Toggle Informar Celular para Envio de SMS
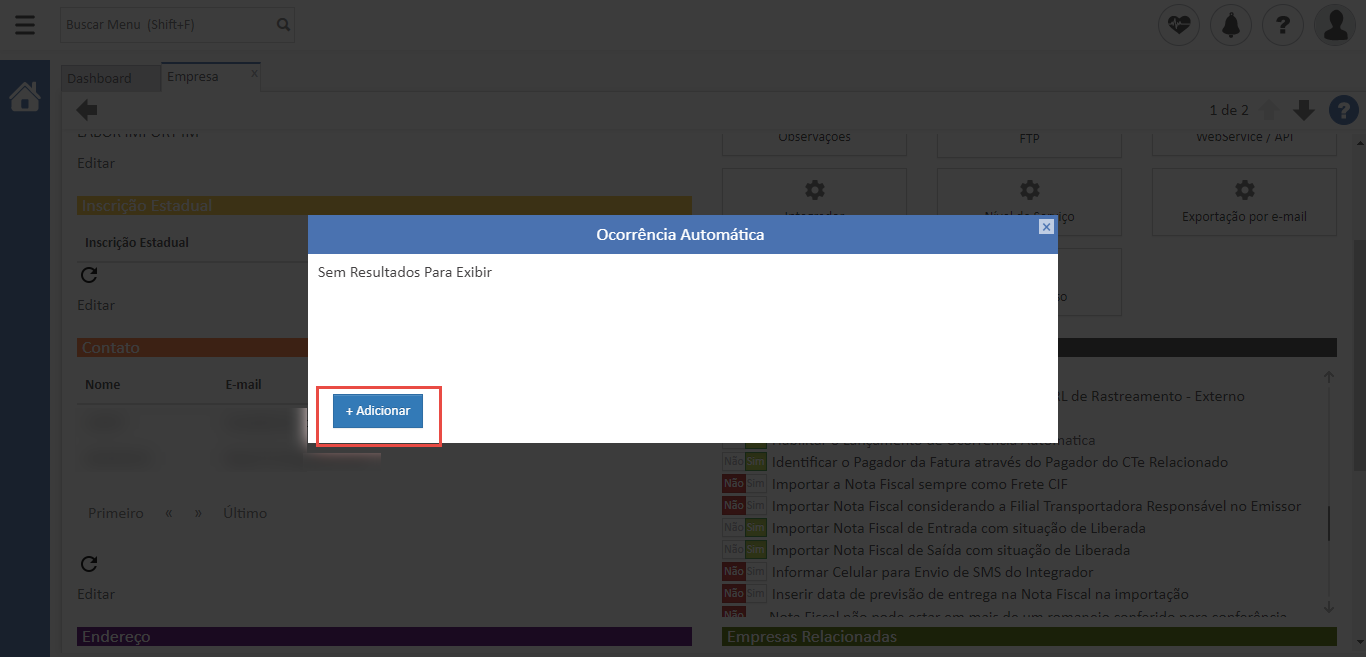 [x=744, y=572]
